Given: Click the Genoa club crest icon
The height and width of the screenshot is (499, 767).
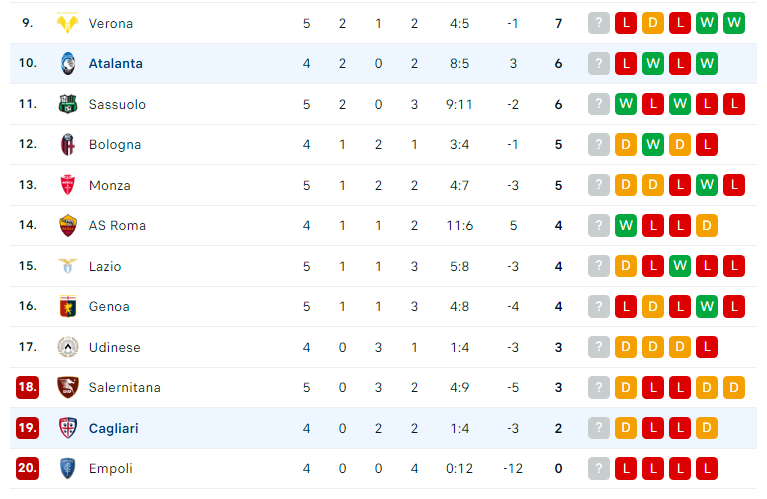Looking at the screenshot, I should pos(68,306).
